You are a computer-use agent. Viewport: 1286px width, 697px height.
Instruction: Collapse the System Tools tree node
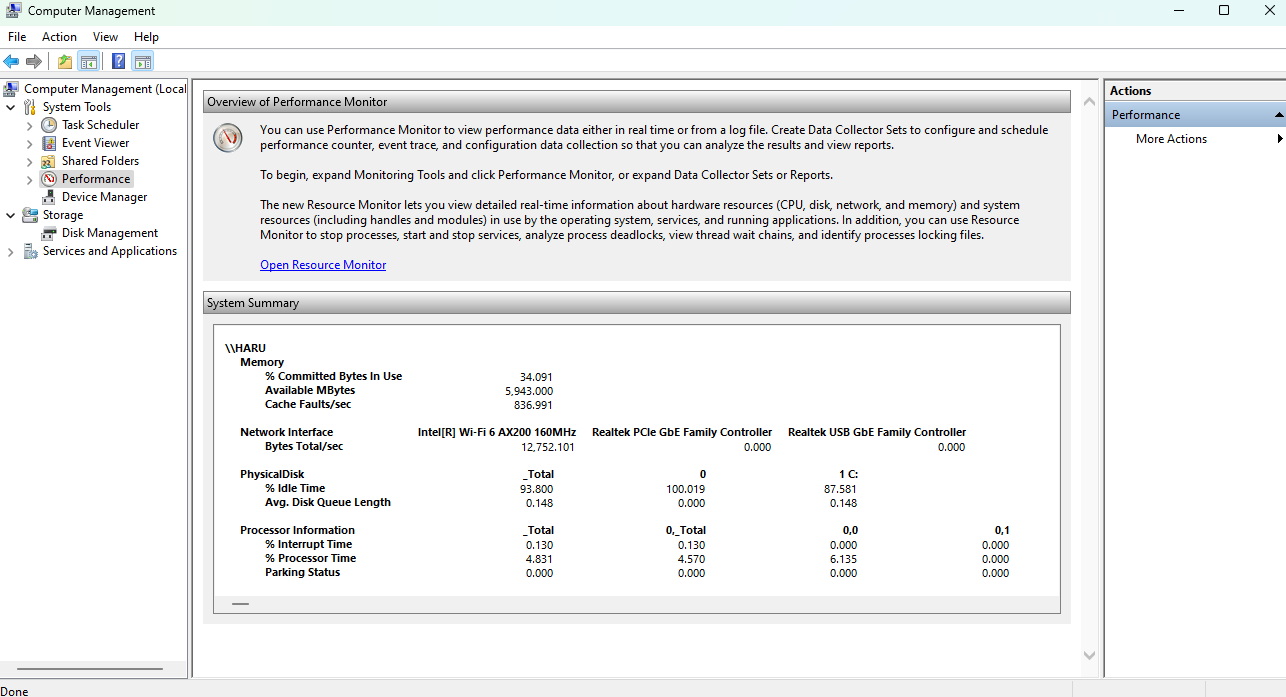coord(11,107)
